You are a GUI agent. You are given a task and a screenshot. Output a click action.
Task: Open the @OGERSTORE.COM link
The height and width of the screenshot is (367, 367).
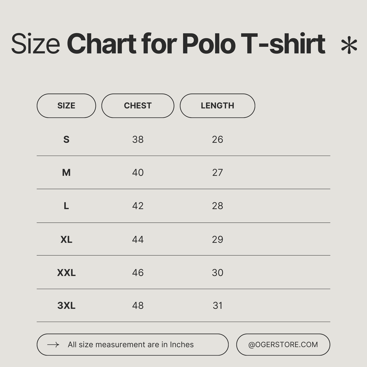tap(283, 345)
